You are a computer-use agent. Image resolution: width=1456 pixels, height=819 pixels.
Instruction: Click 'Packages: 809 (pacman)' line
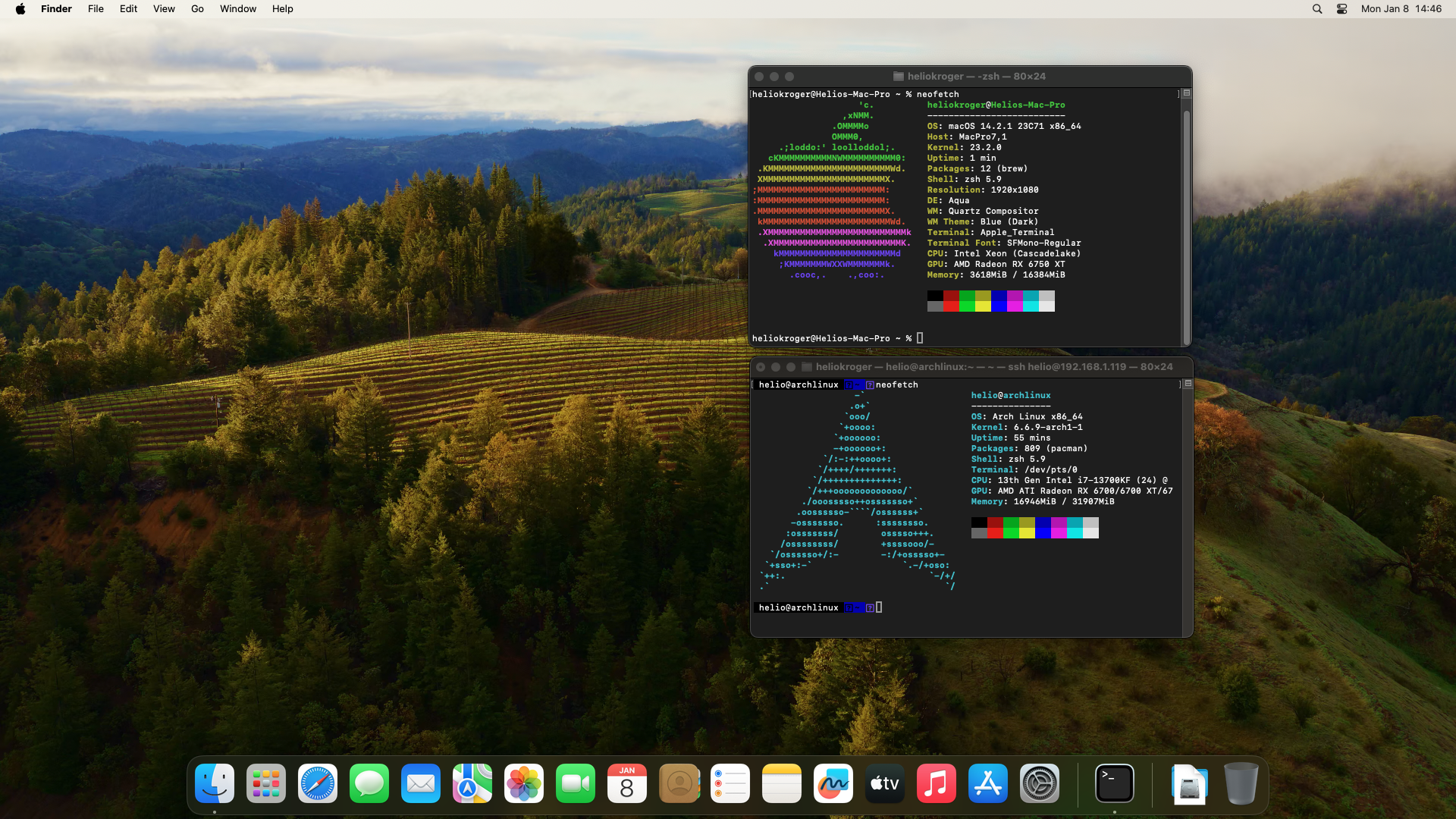coord(1029,449)
